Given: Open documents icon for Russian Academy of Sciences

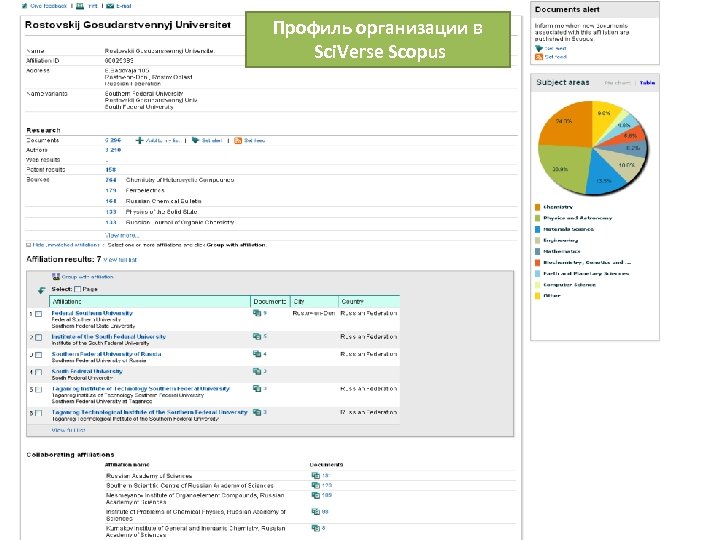Looking at the screenshot, I should tap(315, 476).
